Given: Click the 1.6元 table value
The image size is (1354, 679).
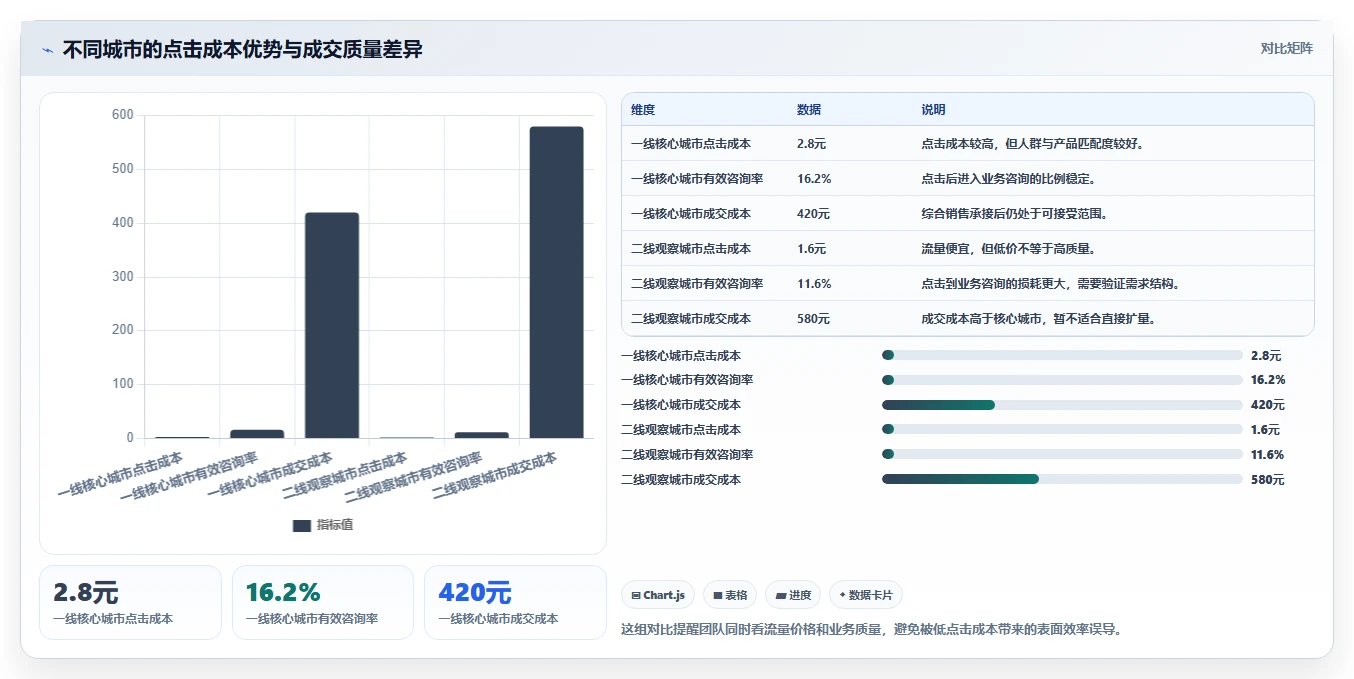Looking at the screenshot, I should pos(812,249).
